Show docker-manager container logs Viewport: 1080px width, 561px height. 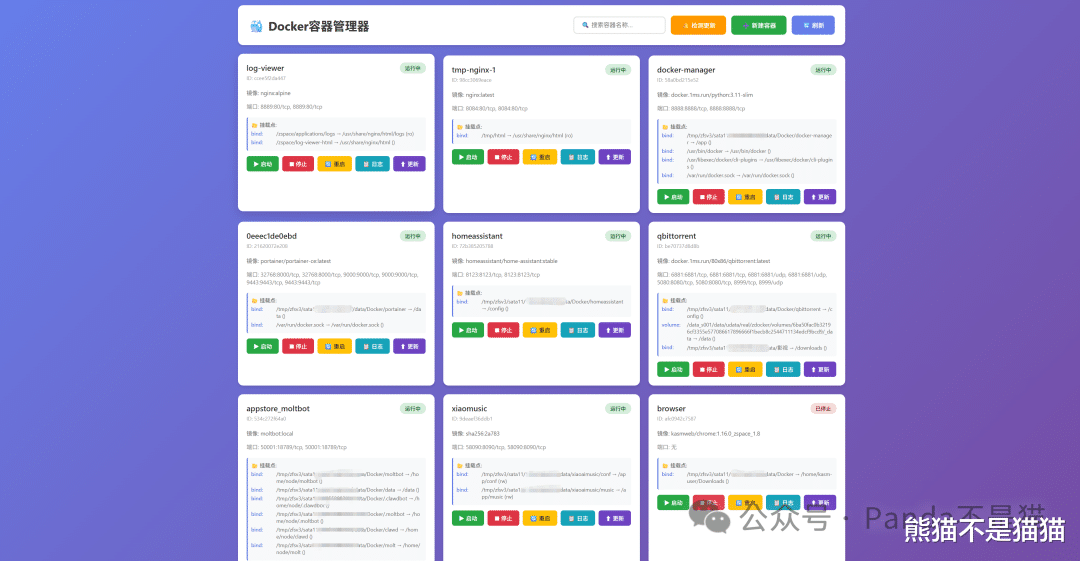783,197
